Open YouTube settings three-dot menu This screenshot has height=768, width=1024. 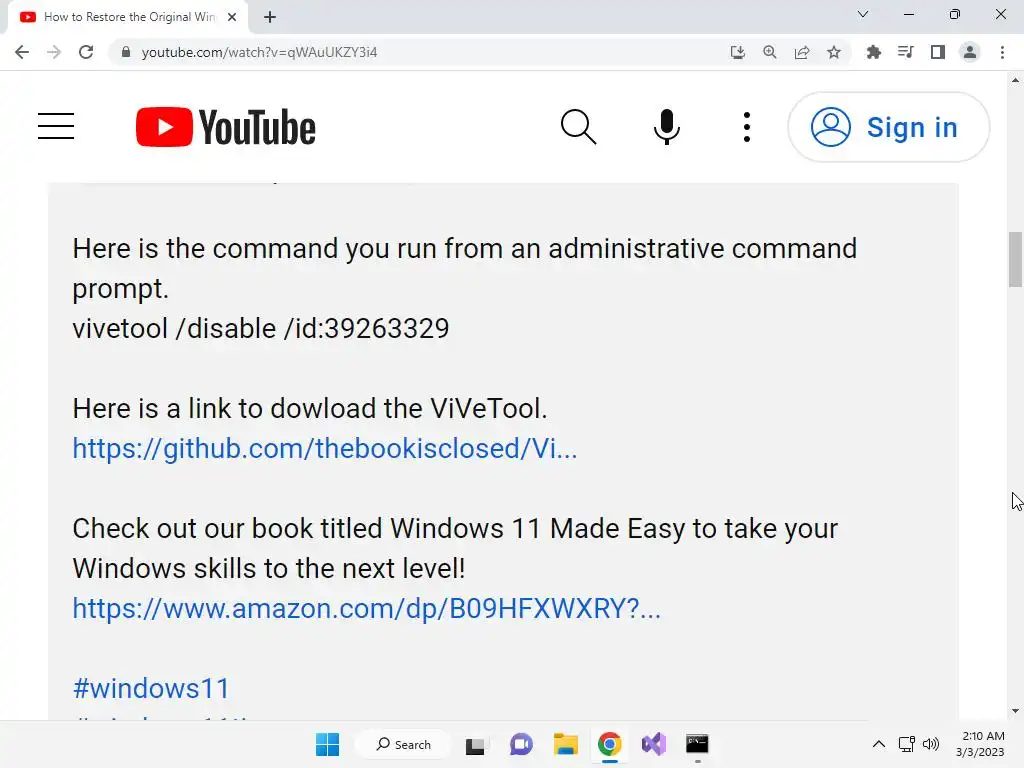point(746,127)
